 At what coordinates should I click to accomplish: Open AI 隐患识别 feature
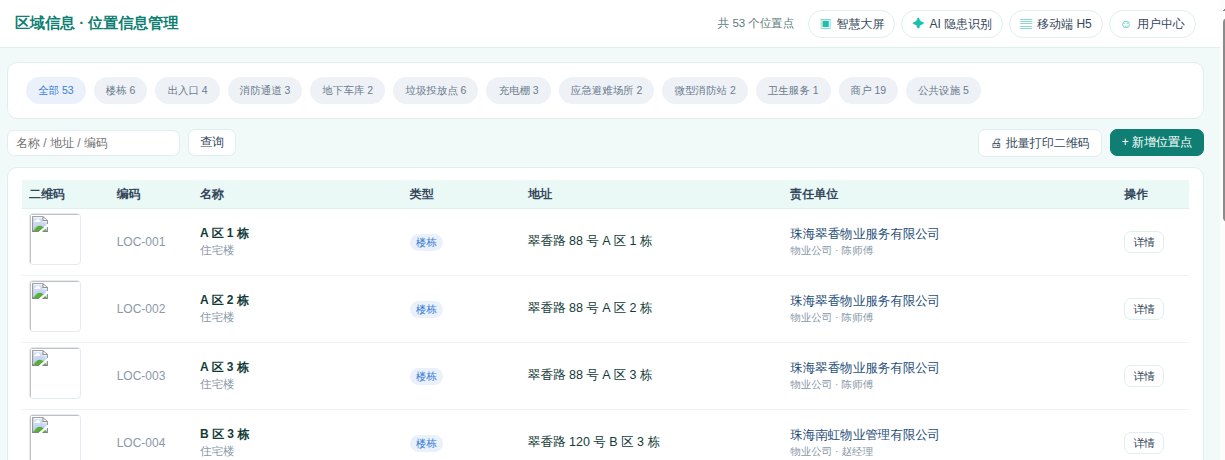[952, 24]
